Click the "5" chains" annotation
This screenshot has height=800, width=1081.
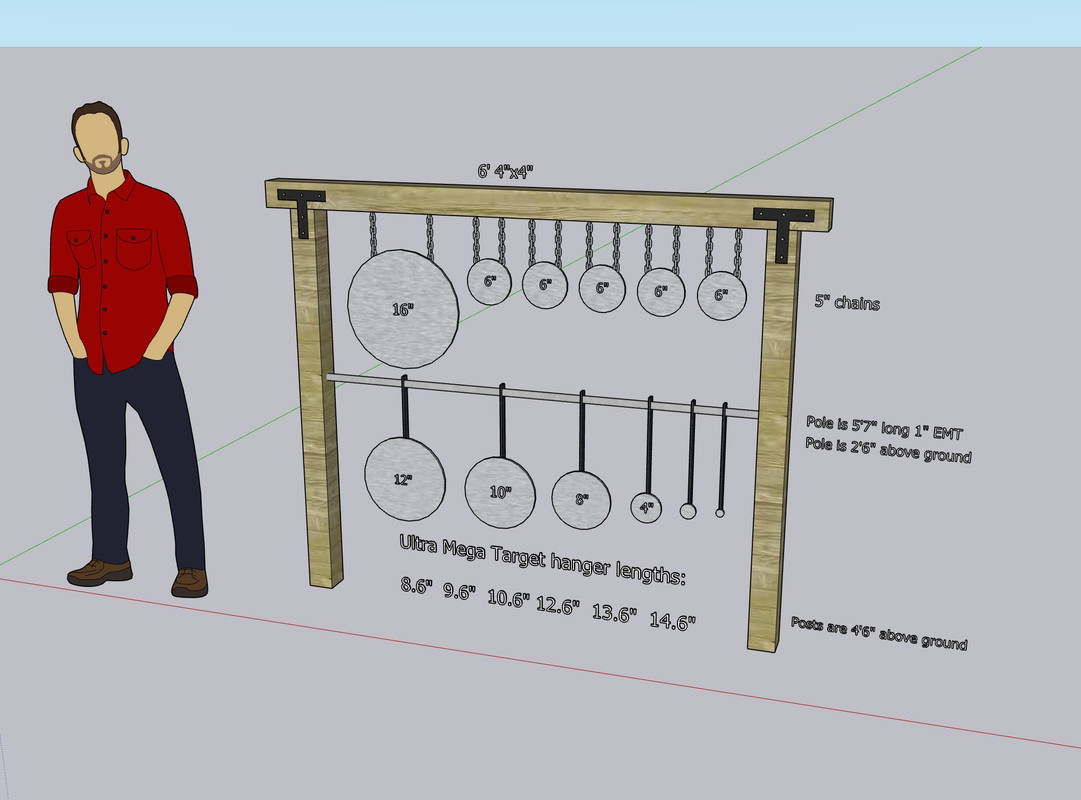(847, 302)
